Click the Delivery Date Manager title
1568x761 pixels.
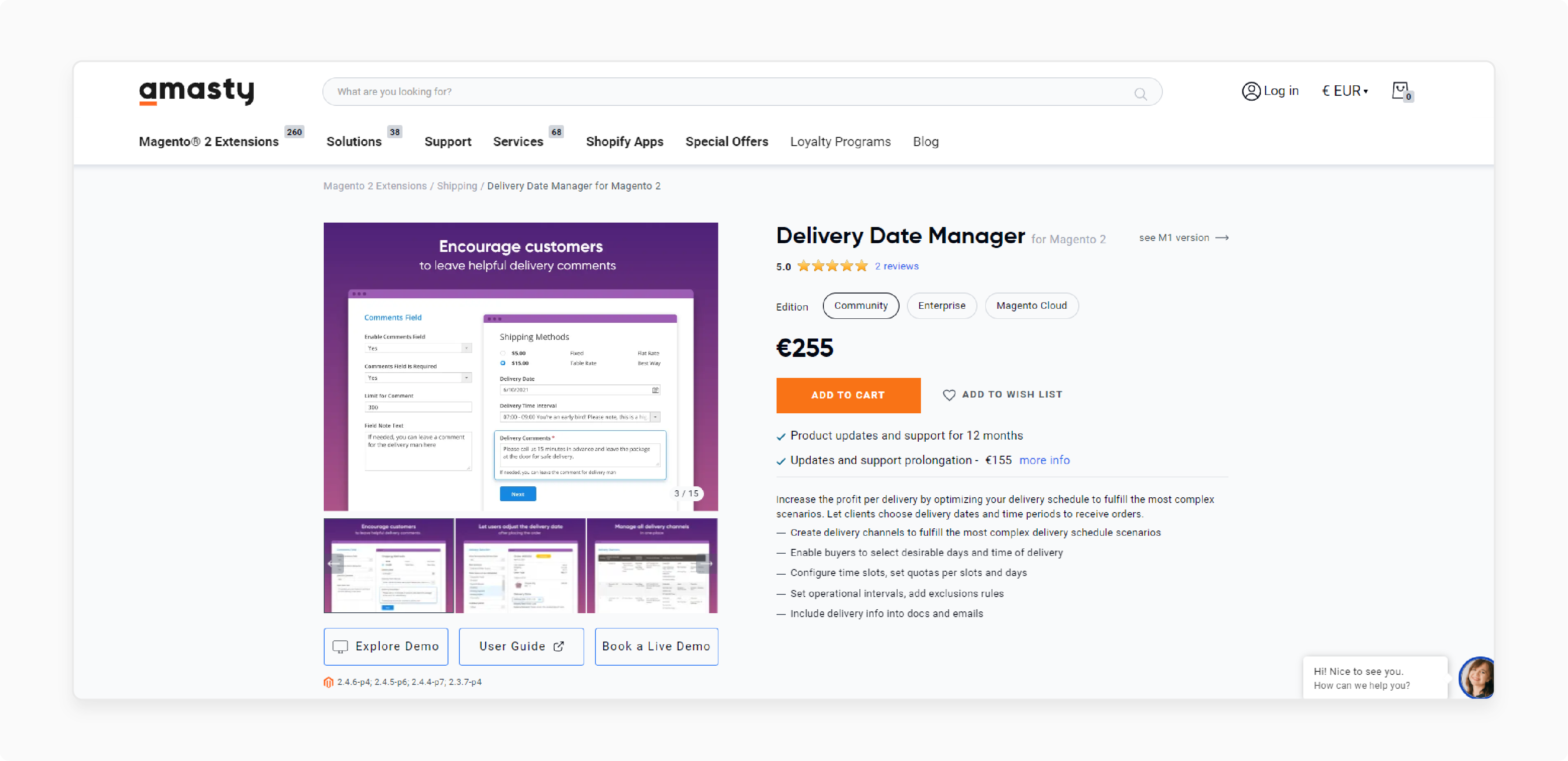(x=900, y=236)
